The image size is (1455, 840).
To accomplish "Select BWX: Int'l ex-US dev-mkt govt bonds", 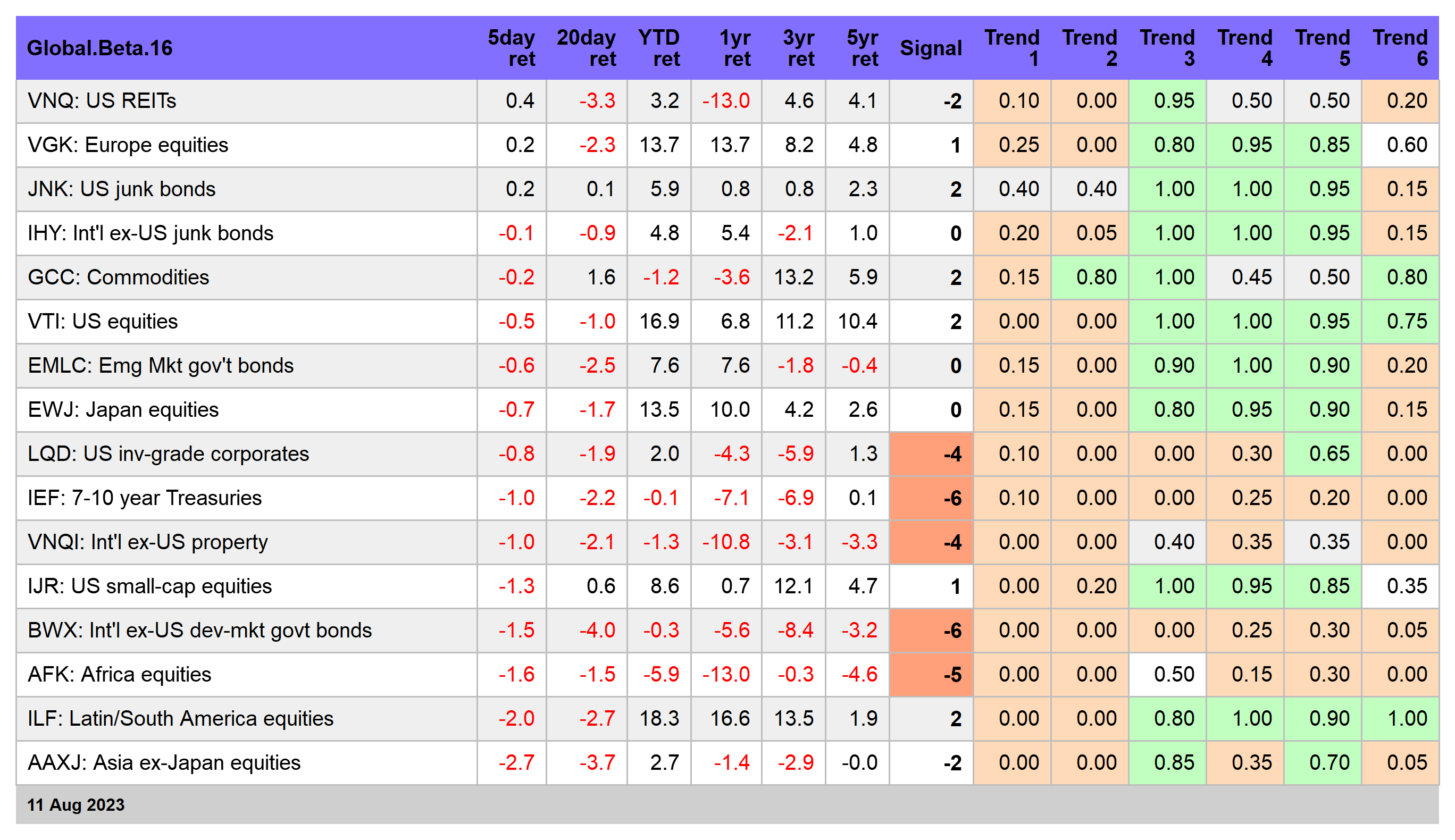I will tap(199, 631).
